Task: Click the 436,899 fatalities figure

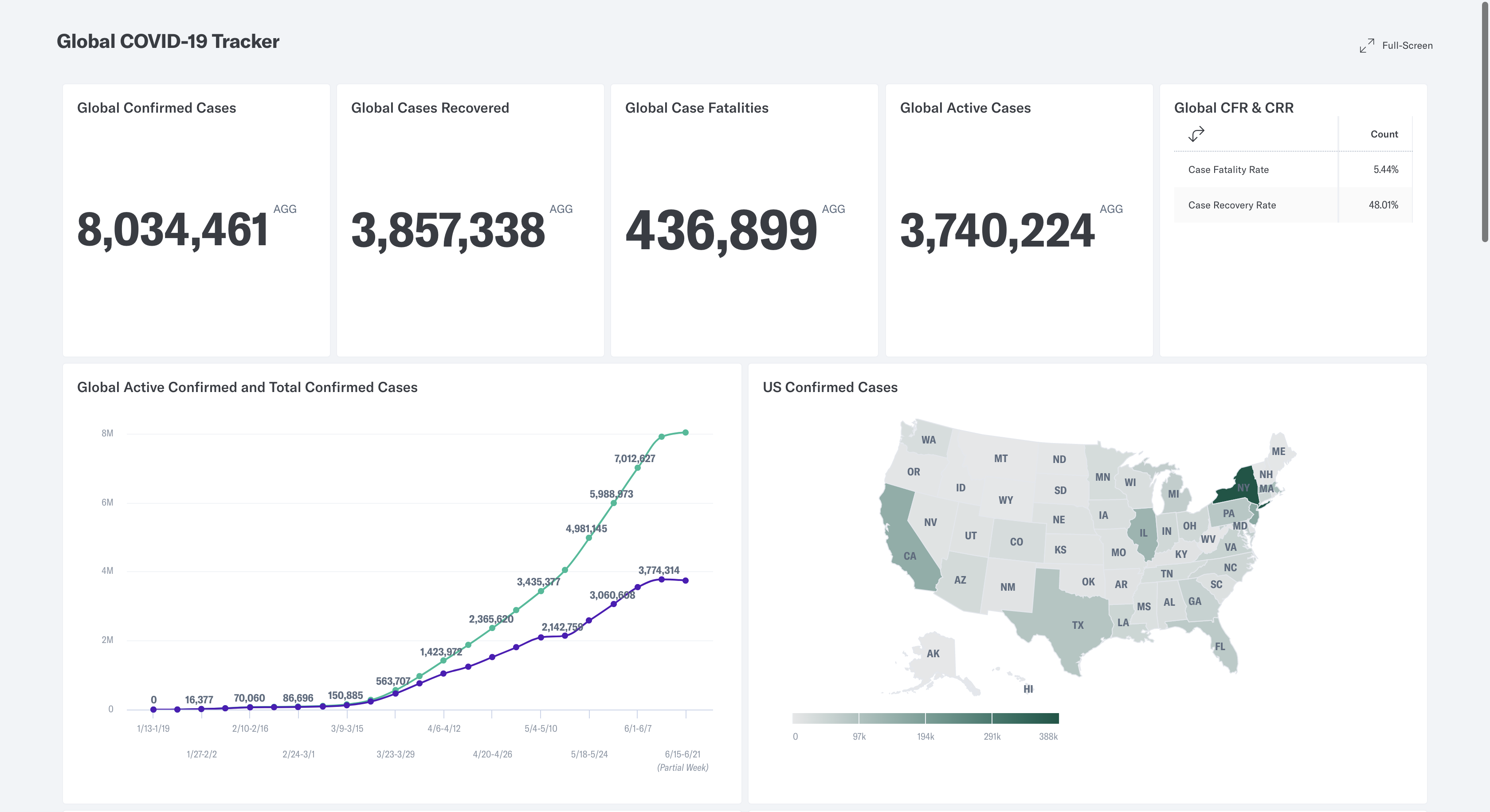Action: (721, 230)
